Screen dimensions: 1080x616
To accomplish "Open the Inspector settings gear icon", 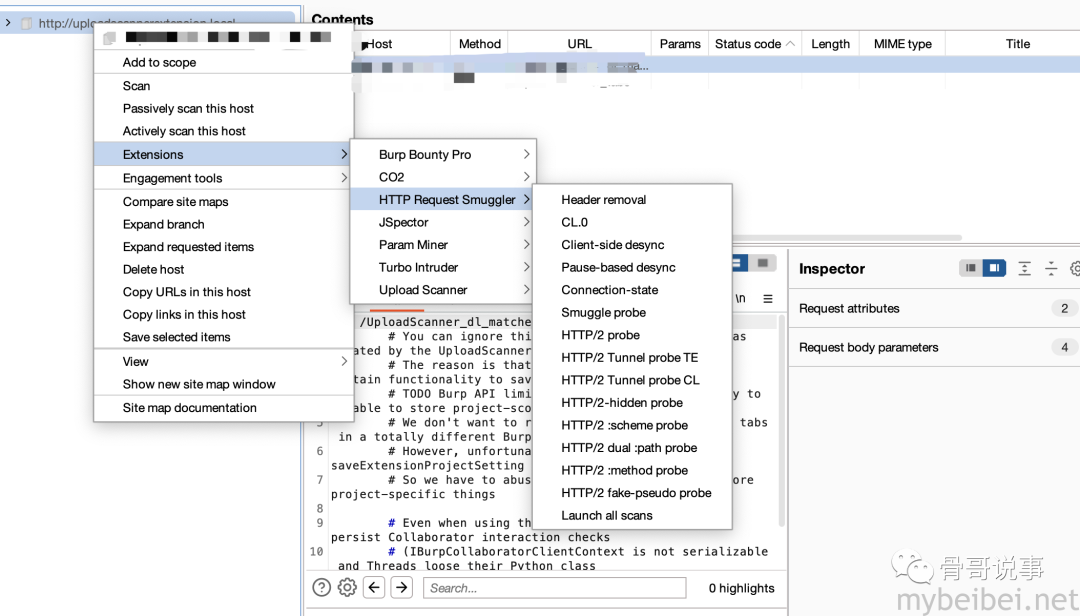I will point(1074,268).
